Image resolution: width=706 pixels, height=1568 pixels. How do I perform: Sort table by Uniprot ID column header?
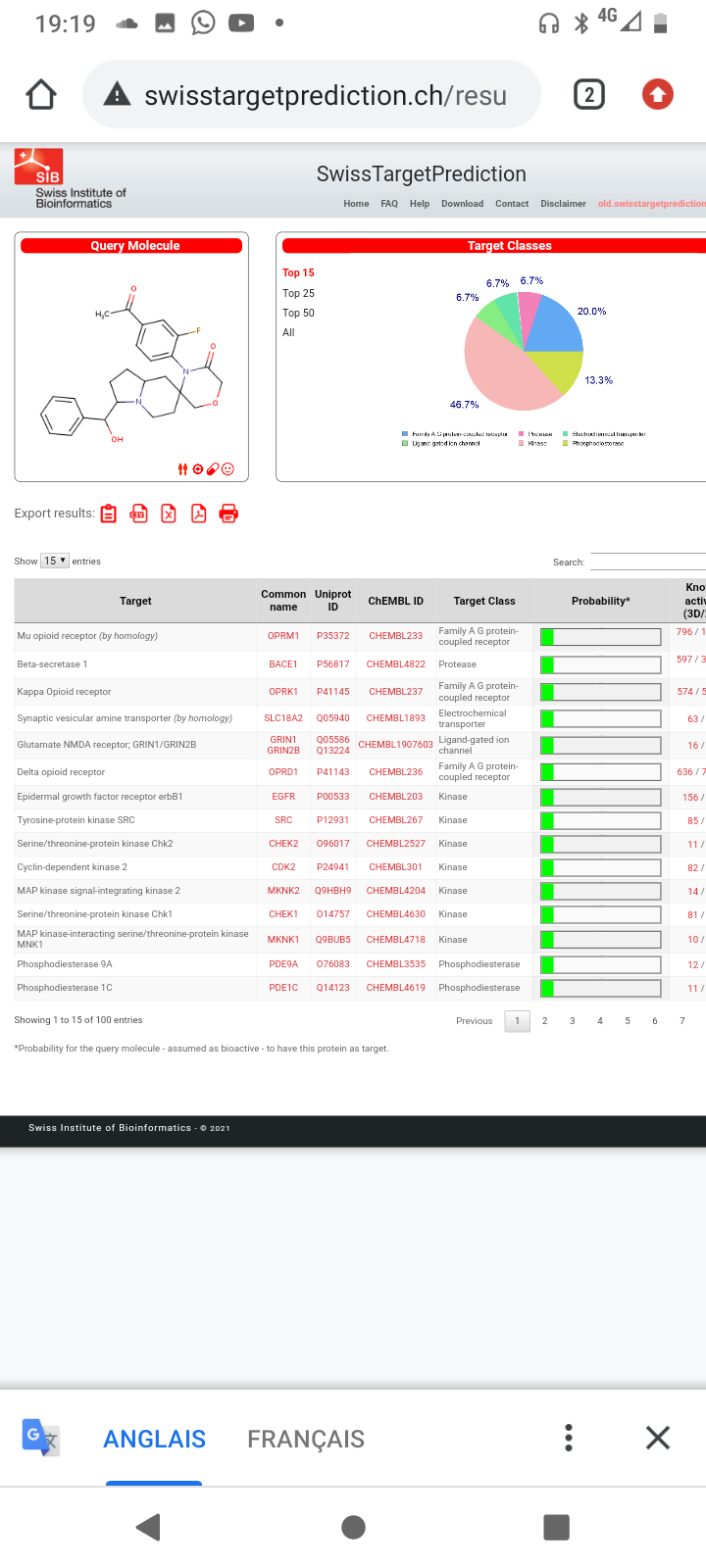click(x=332, y=601)
